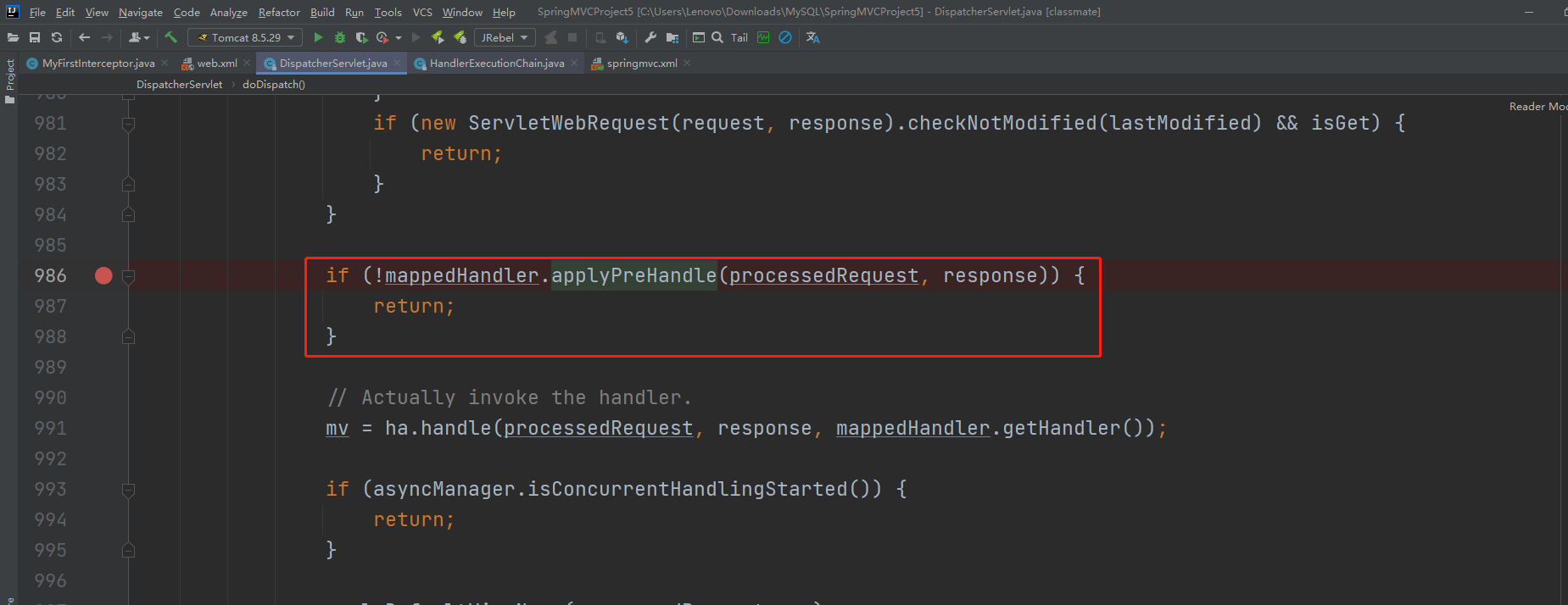Expand the profiler run options arrow
This screenshot has height=605, width=1568.
pyautogui.click(x=399, y=37)
